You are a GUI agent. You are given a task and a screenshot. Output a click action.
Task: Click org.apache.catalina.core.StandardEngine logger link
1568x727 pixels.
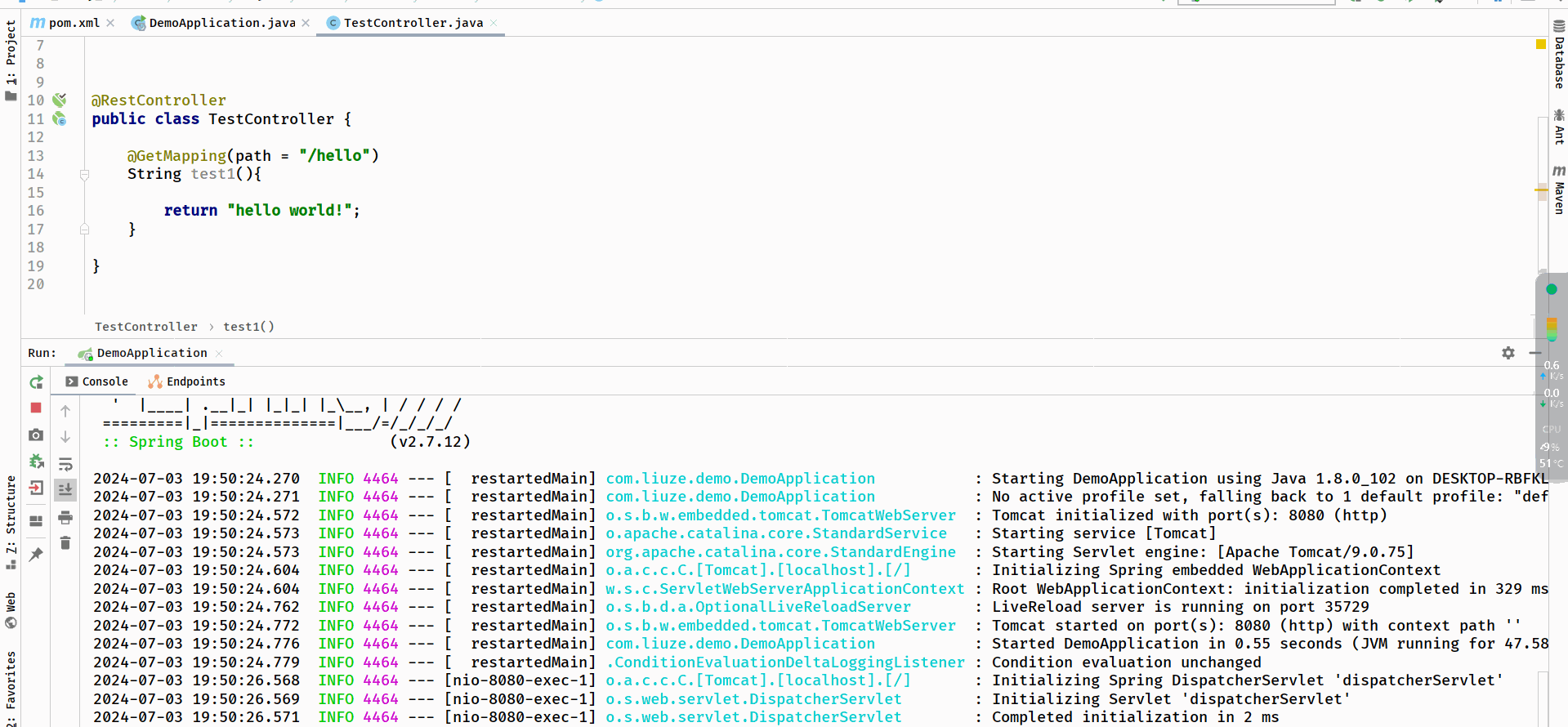point(780,552)
